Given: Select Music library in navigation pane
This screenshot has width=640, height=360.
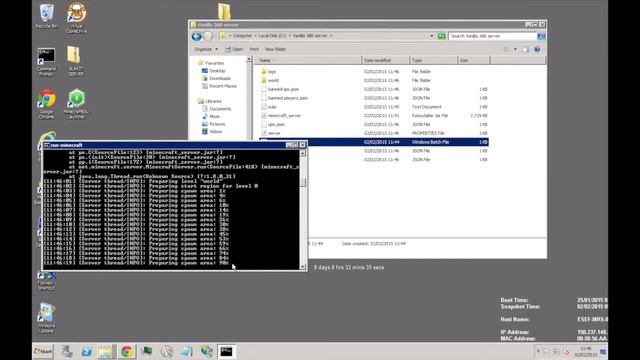Looking at the screenshot, I should coord(211,116).
